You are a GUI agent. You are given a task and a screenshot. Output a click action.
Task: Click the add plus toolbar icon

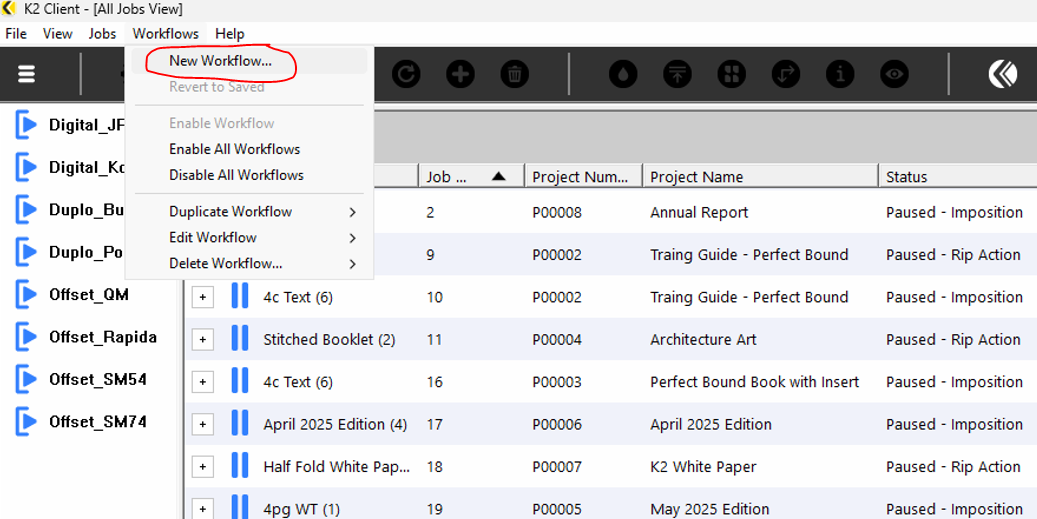pos(460,74)
